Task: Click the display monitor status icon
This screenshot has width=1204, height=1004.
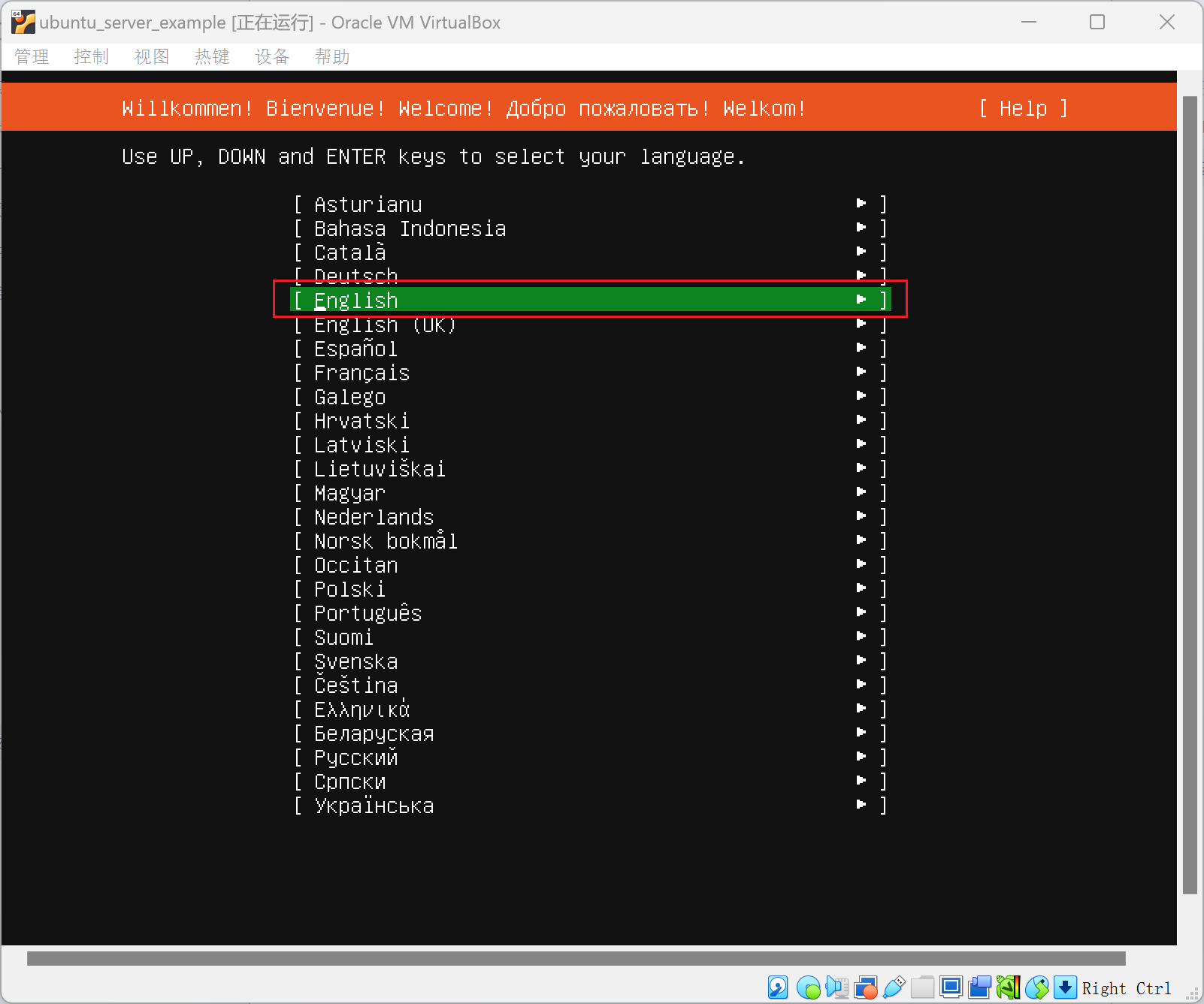Action: click(951, 987)
